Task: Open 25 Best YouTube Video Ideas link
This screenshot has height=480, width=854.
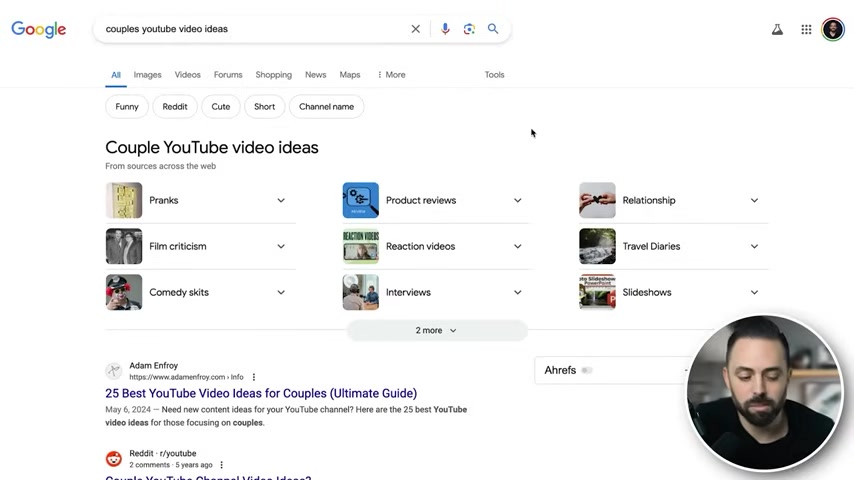Action: coord(261,393)
